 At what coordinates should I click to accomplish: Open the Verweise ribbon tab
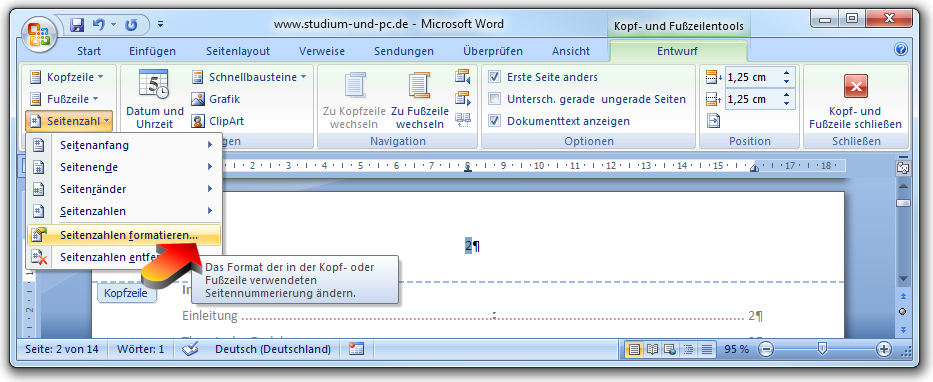coord(322,51)
